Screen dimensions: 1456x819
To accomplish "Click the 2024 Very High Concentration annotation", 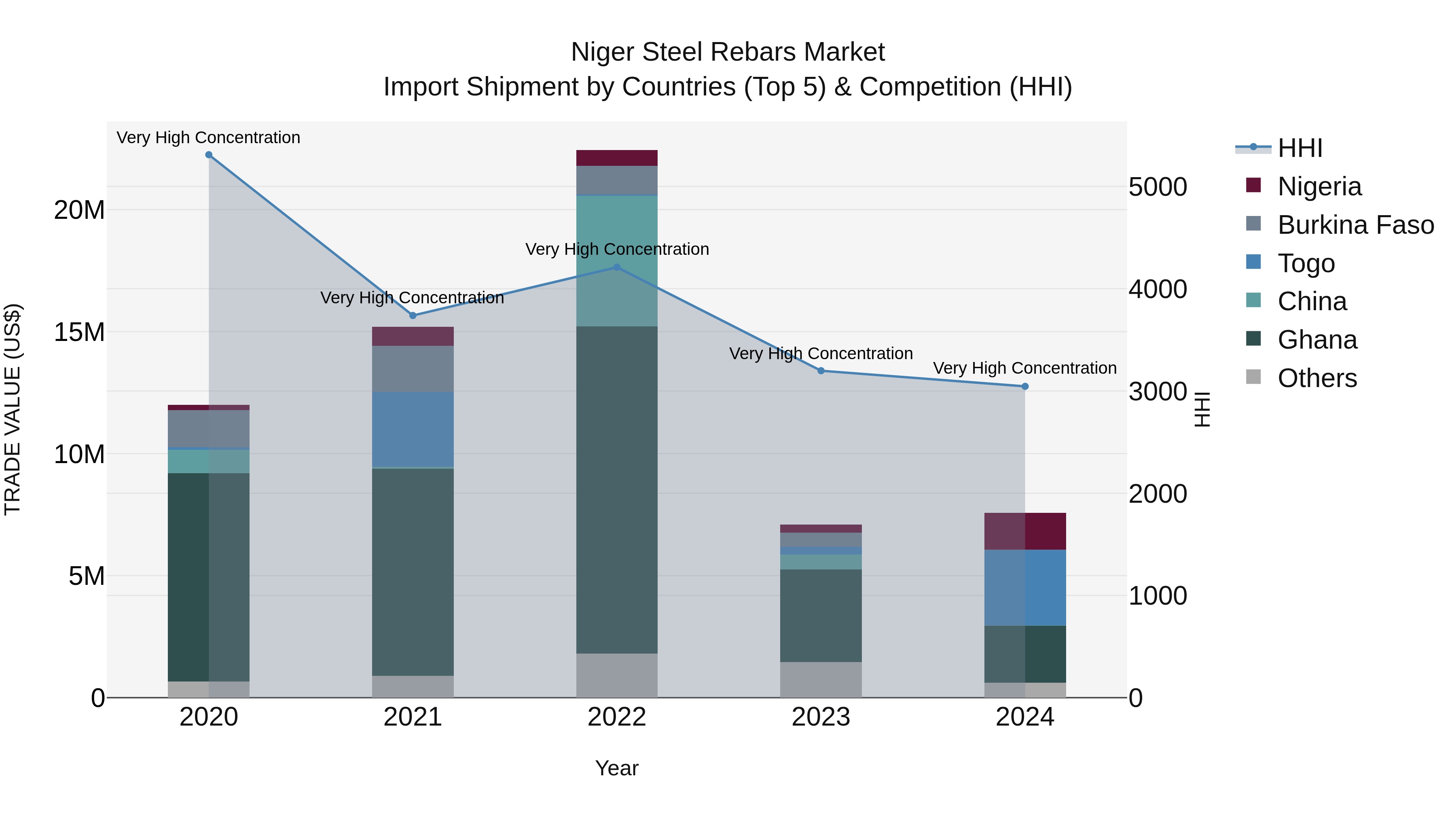I will pos(1025,368).
